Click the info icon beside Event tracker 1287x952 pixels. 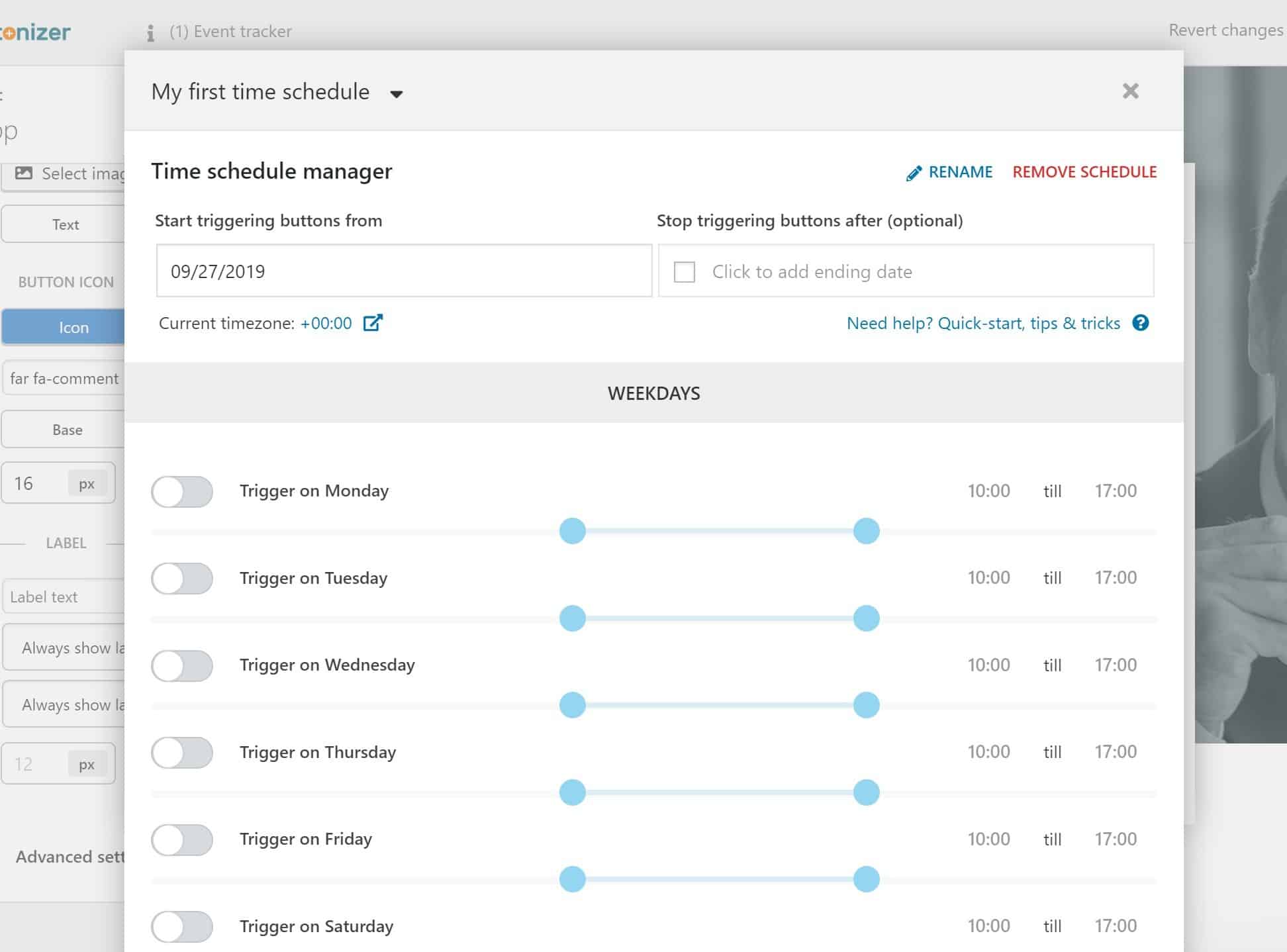(x=150, y=32)
